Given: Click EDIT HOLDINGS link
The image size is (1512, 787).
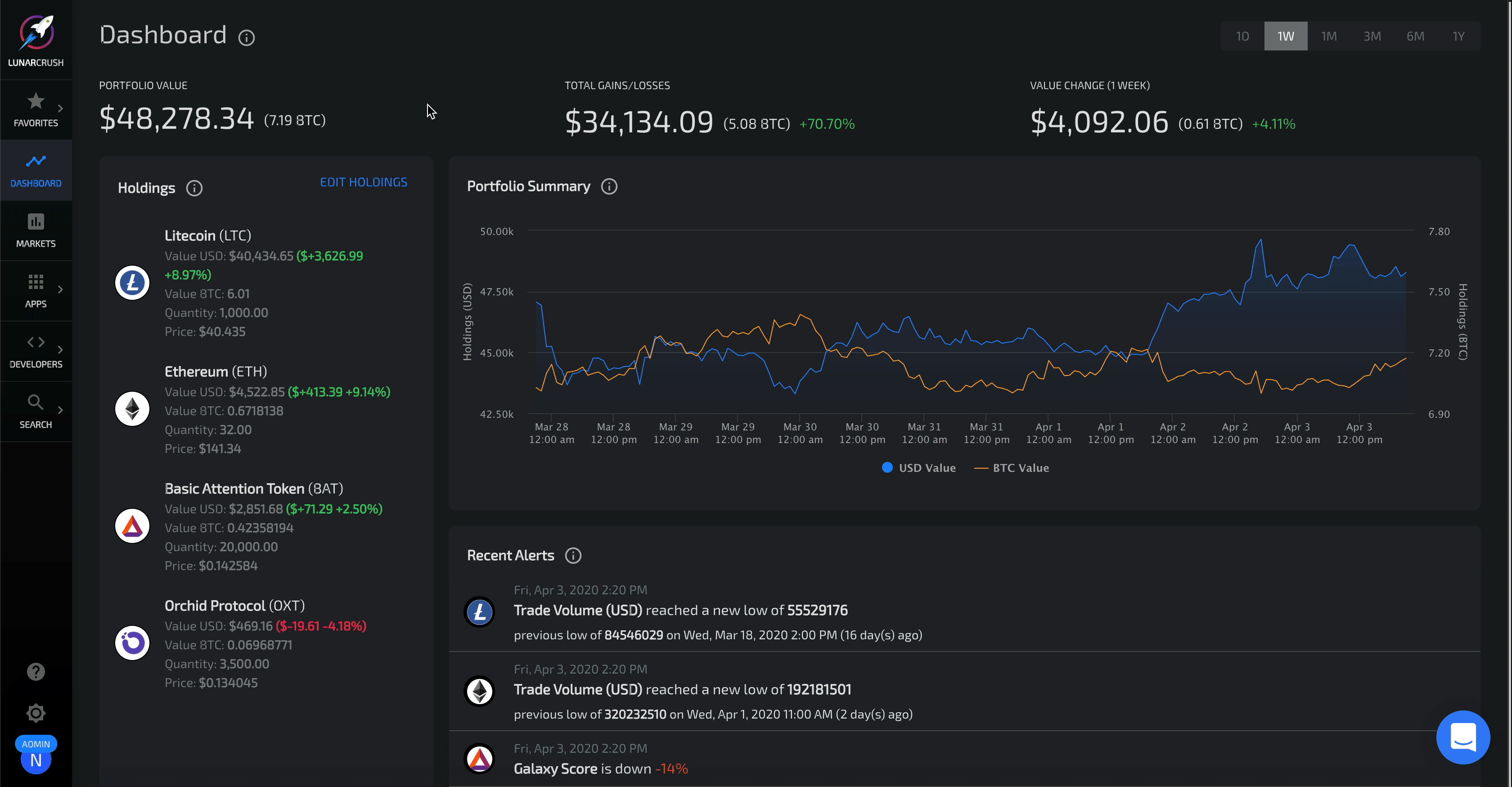Looking at the screenshot, I should [x=363, y=182].
